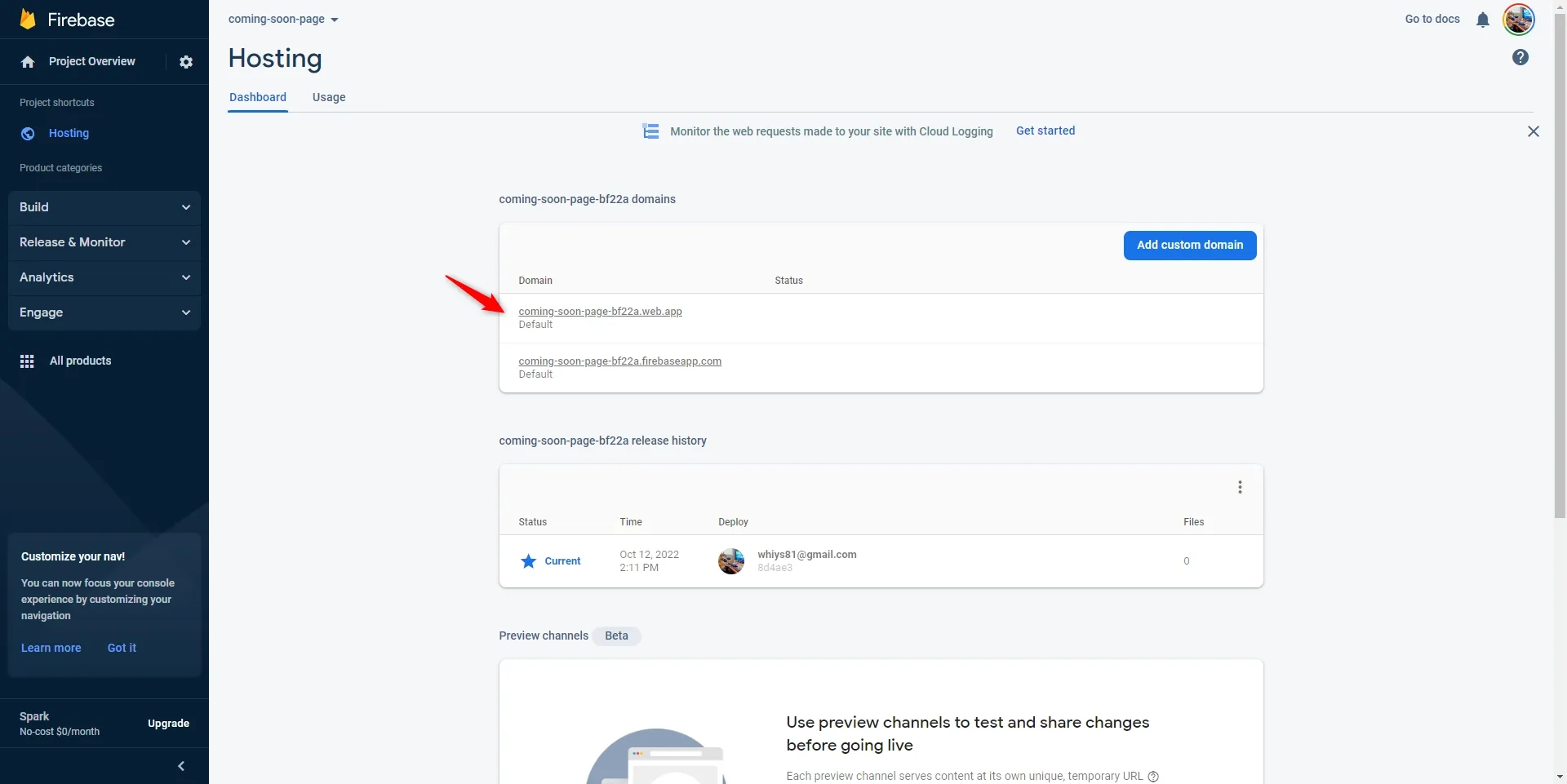Open Project Overview menu item
The image size is (1567, 784).
[x=92, y=62]
